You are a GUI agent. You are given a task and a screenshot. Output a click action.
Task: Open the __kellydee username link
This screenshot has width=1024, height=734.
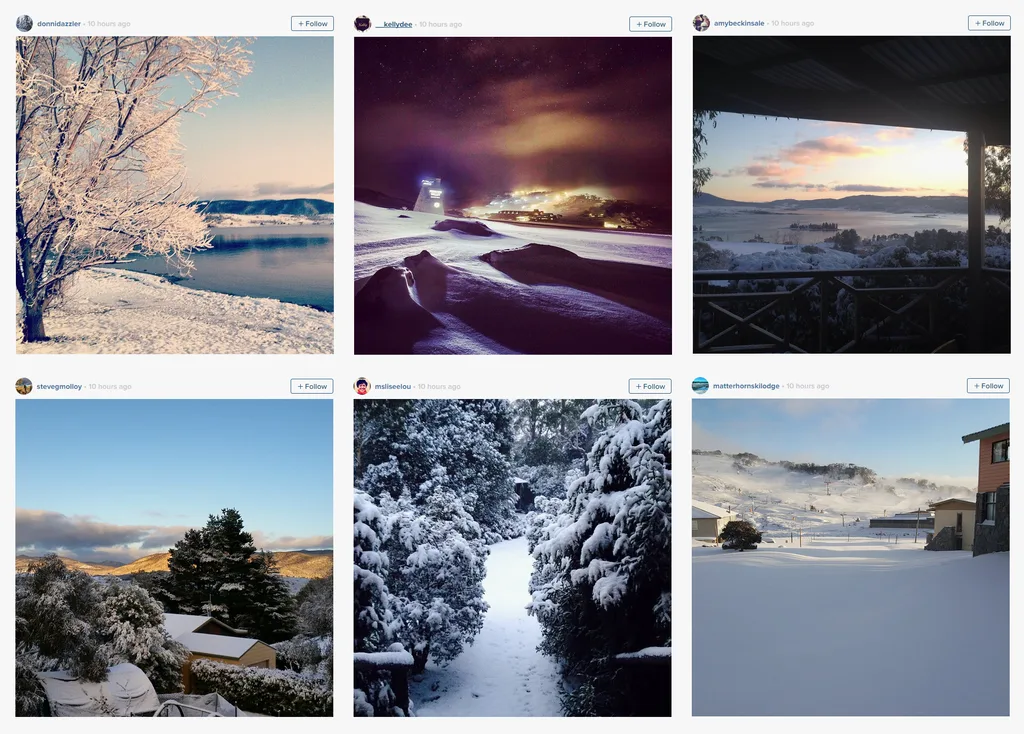(394, 24)
